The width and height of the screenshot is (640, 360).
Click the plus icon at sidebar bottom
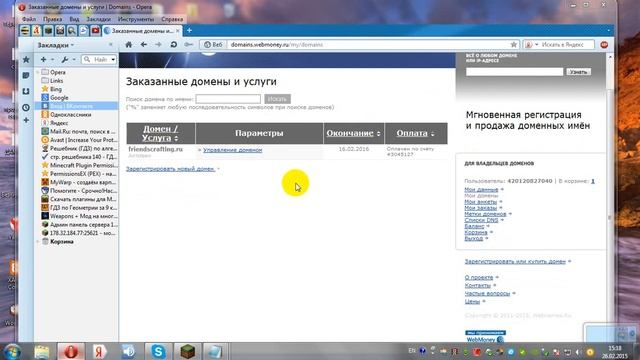(x=26, y=120)
